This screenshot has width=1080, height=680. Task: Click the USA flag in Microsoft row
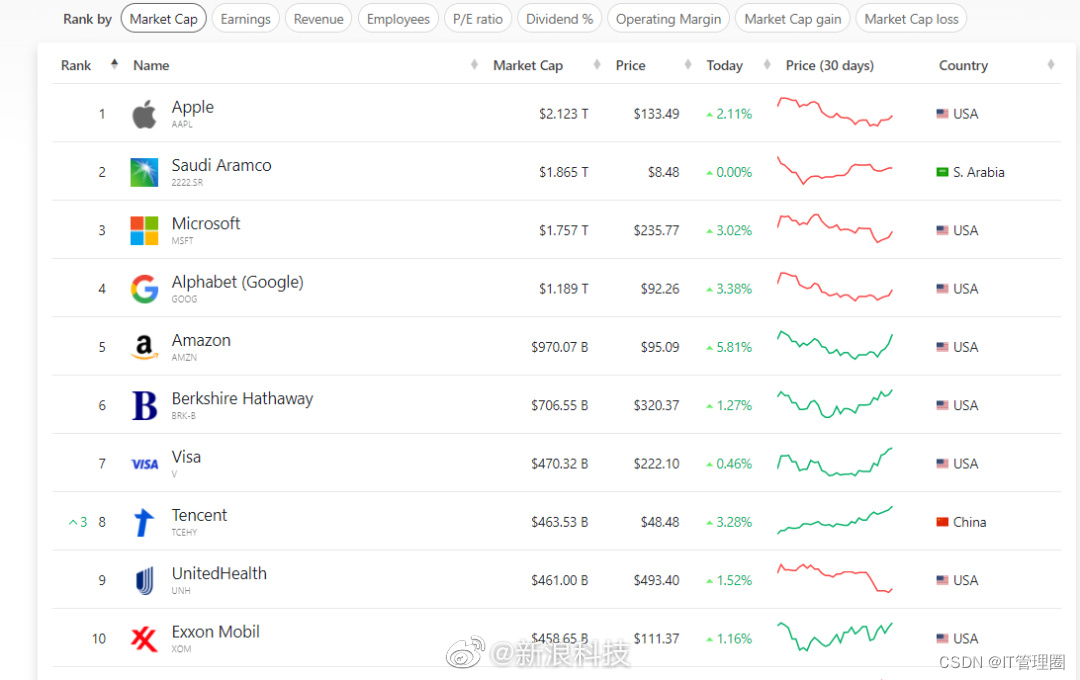[x=942, y=230]
